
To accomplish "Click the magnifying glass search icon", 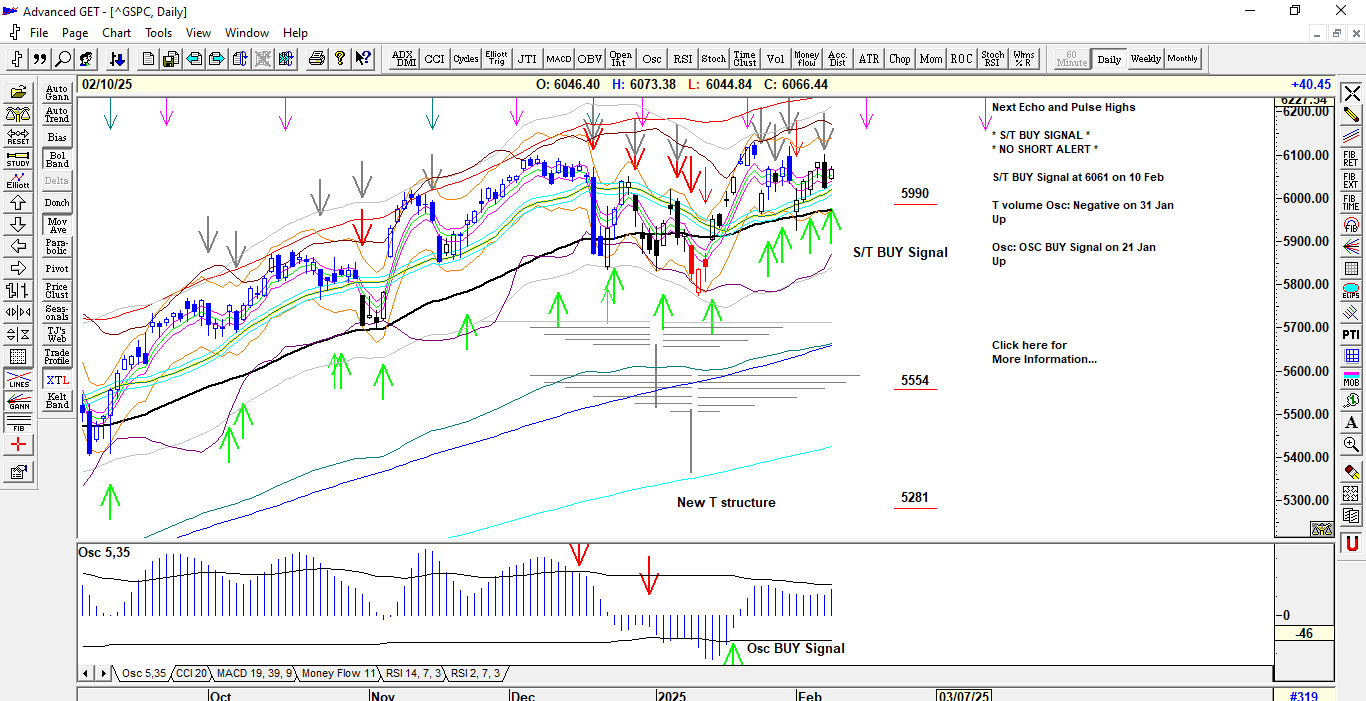I will coord(63,59).
